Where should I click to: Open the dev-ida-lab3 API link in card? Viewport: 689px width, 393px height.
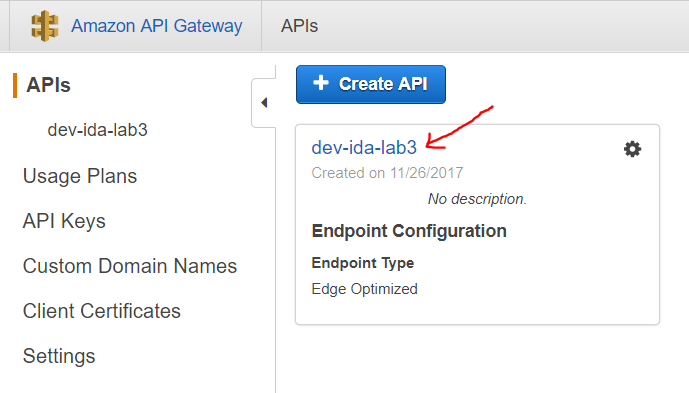[x=364, y=148]
